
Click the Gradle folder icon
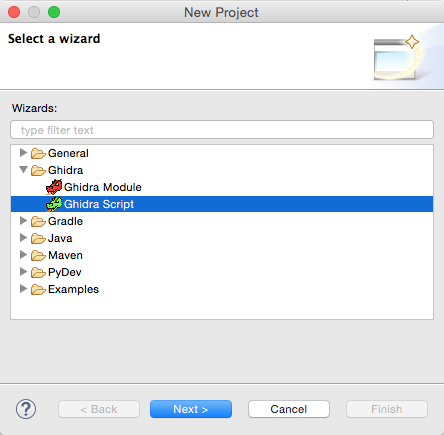point(38,221)
